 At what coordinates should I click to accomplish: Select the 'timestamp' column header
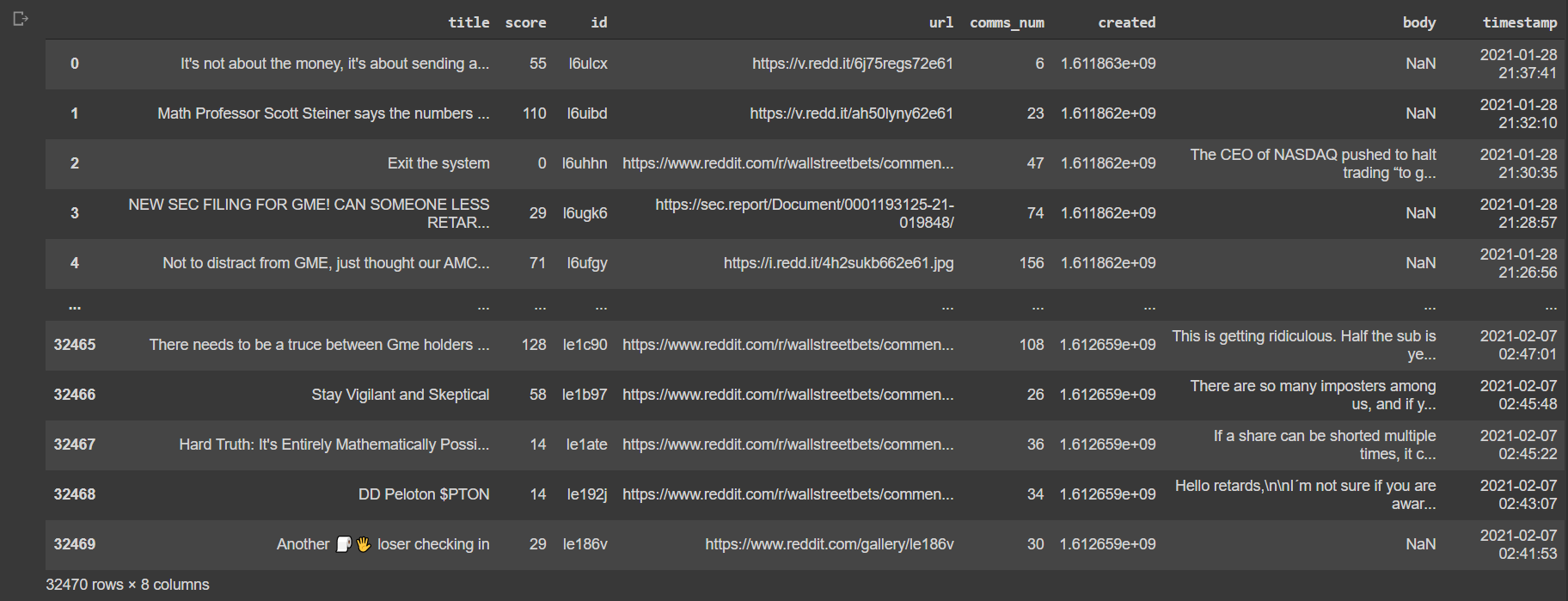click(1519, 22)
